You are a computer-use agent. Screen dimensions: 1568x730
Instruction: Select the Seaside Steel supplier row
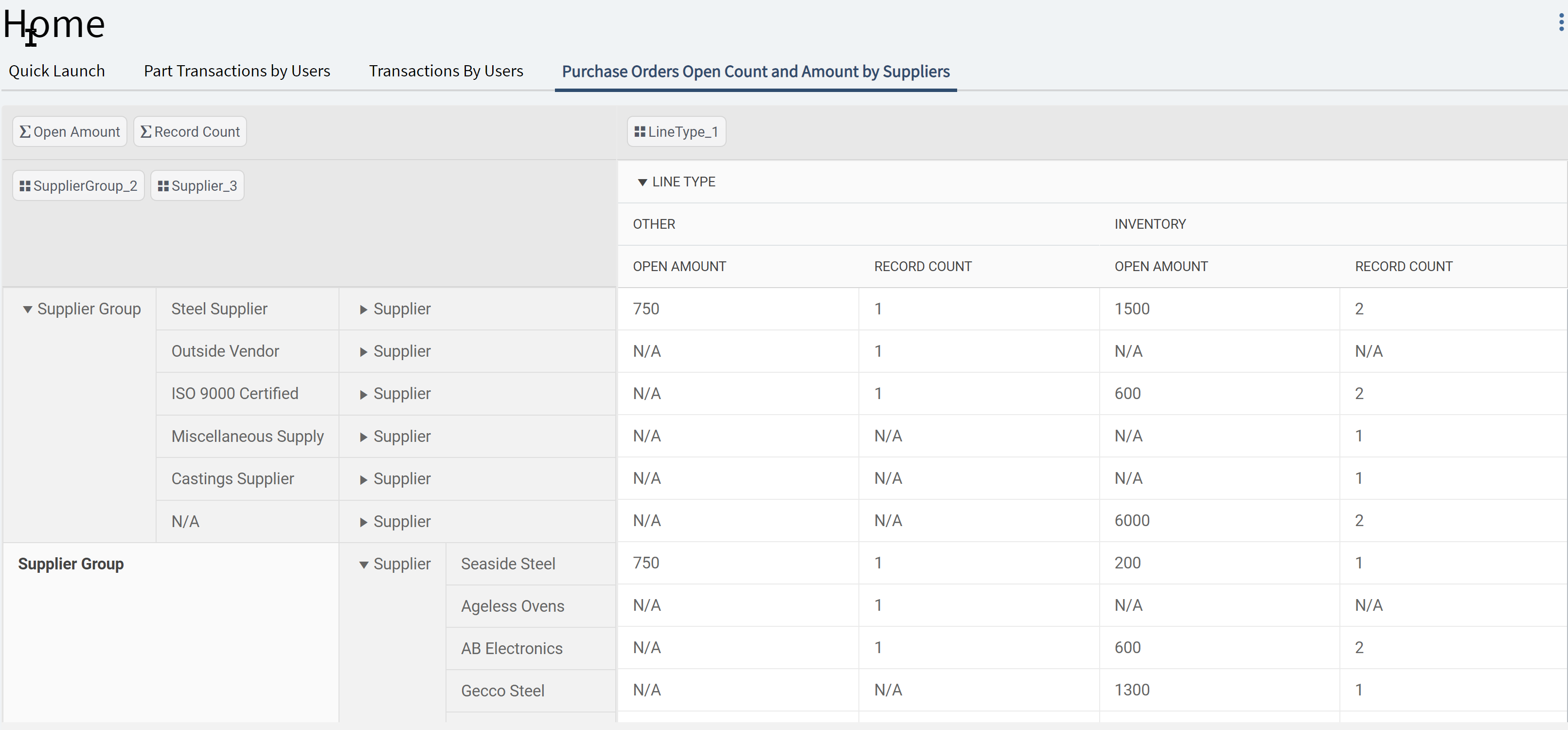[x=508, y=564]
